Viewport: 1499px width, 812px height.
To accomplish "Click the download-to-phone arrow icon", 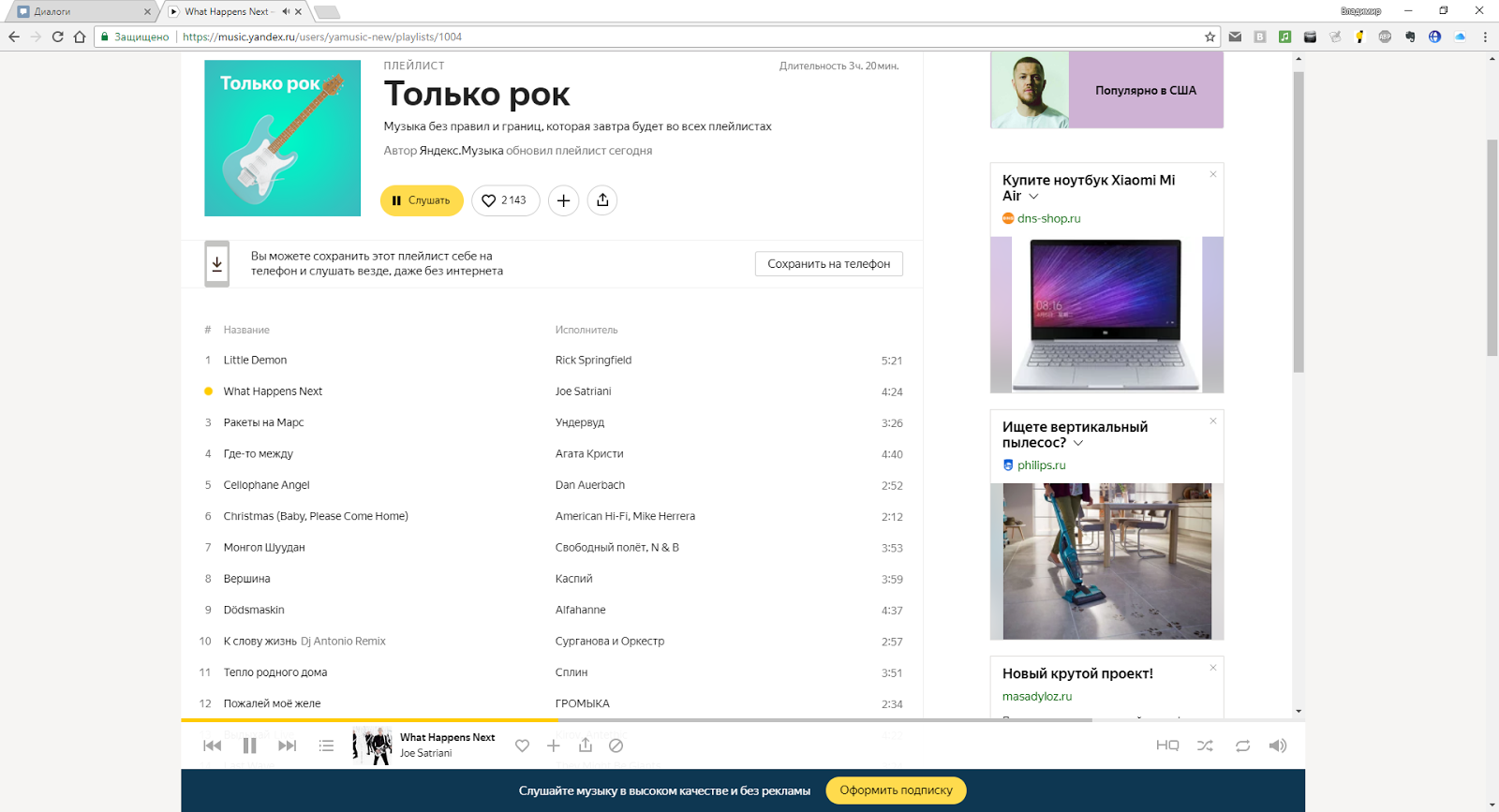I will tap(216, 264).
